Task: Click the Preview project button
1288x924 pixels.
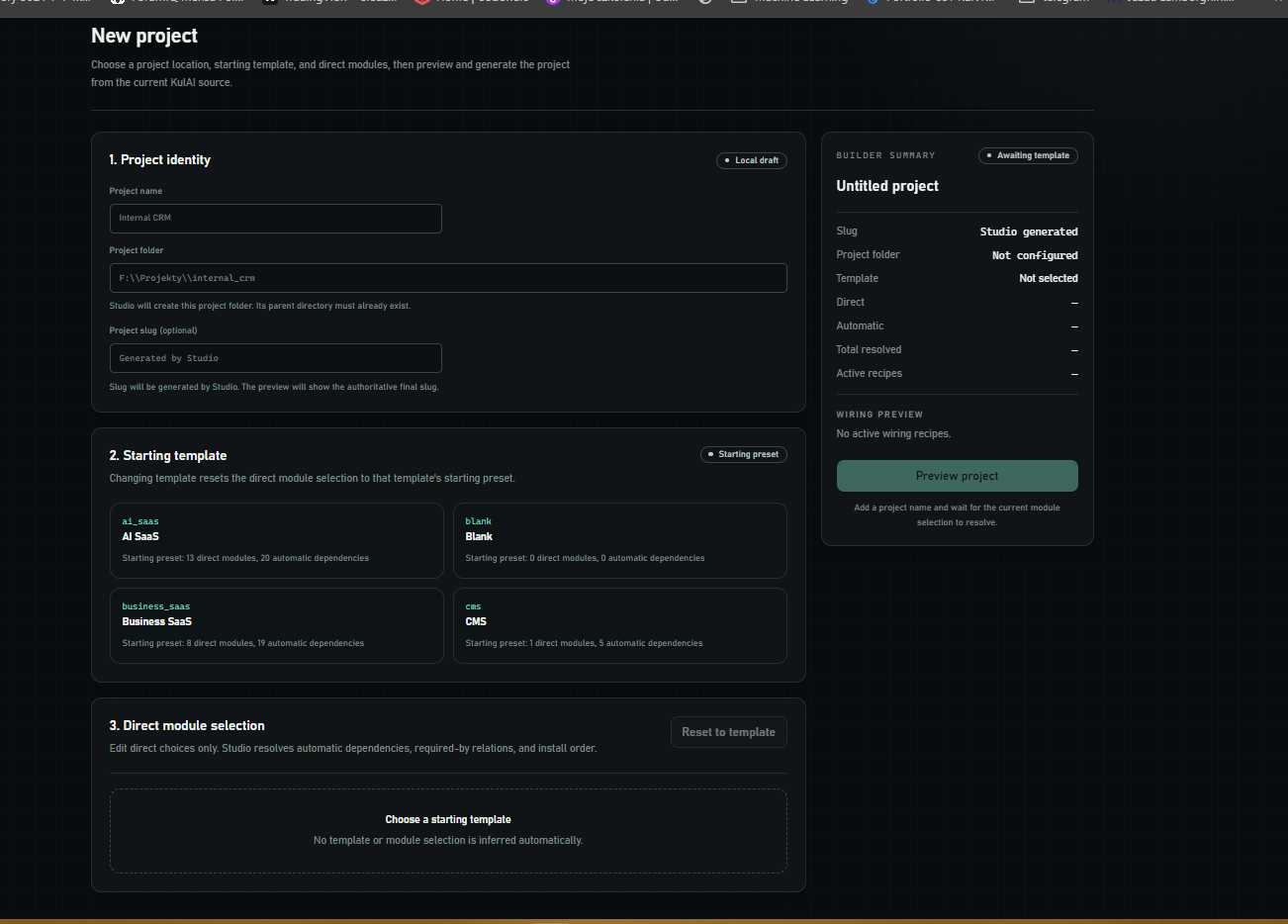Action: point(957,476)
